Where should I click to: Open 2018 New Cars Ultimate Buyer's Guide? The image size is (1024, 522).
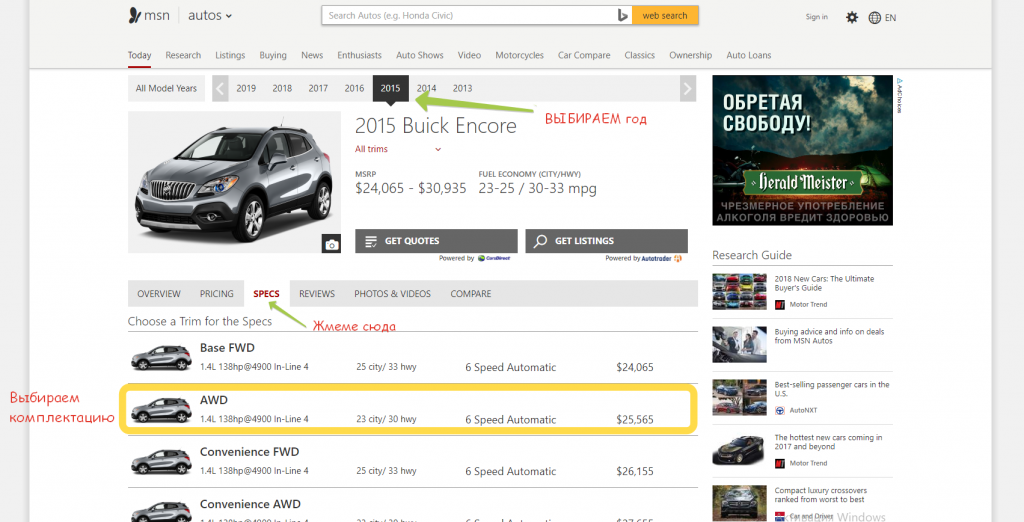pos(824,283)
